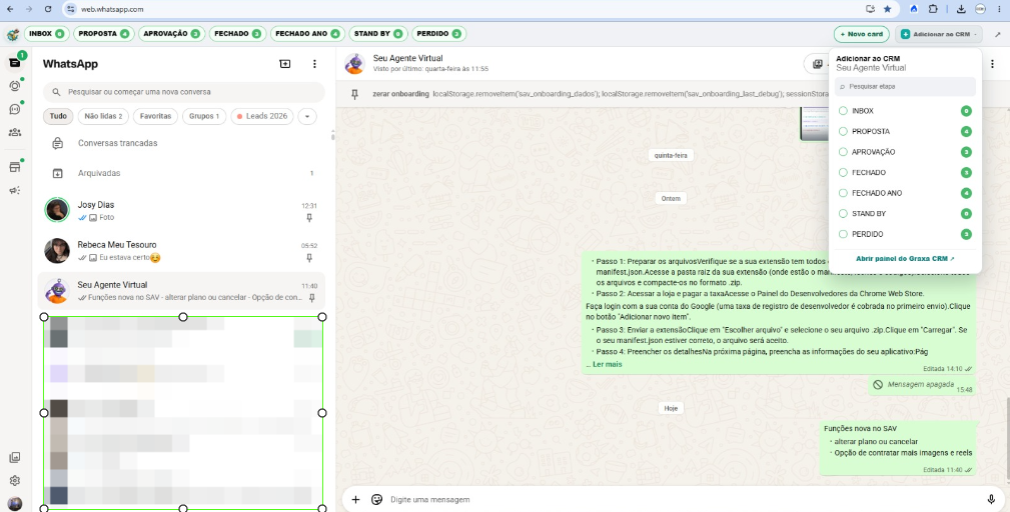
Task: Toggle pin on Josy Dias chat
Action: tap(309, 218)
